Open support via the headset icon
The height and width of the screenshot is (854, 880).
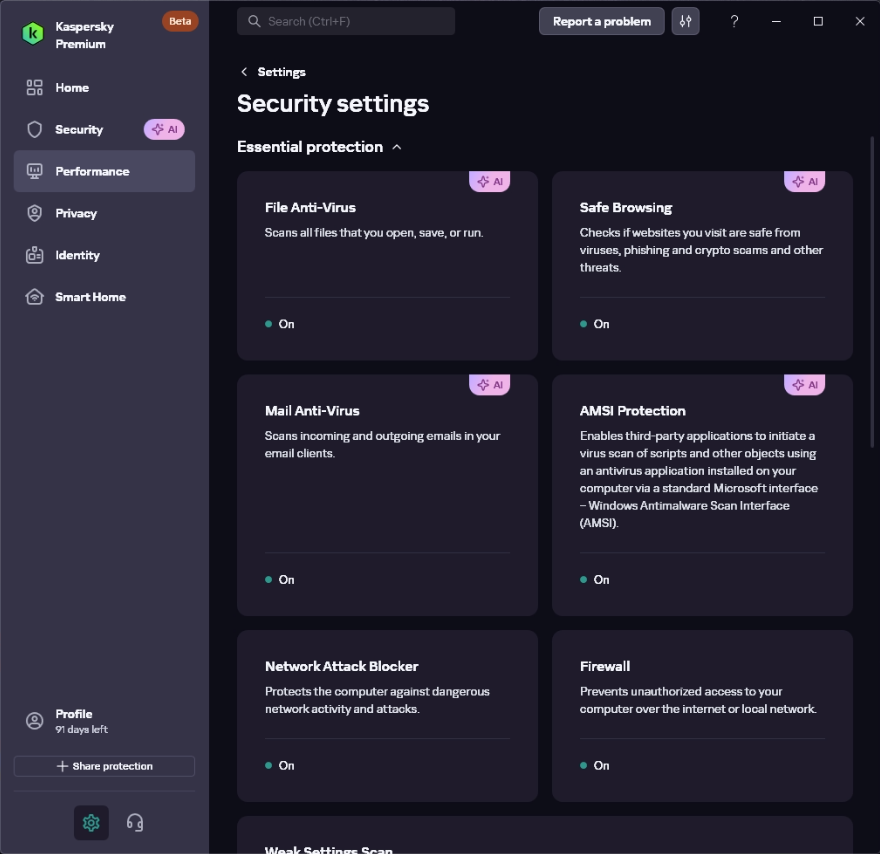[x=135, y=823]
